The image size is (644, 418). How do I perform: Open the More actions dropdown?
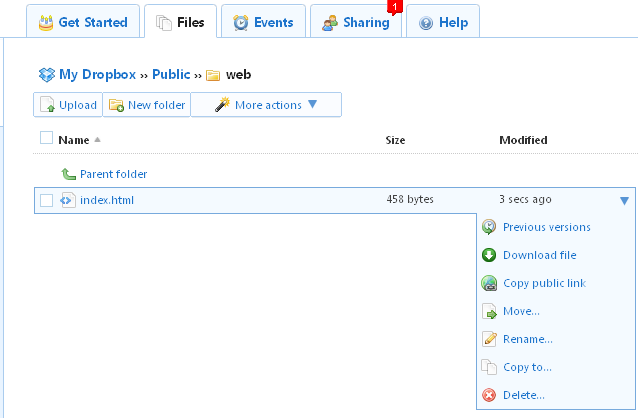click(266, 105)
